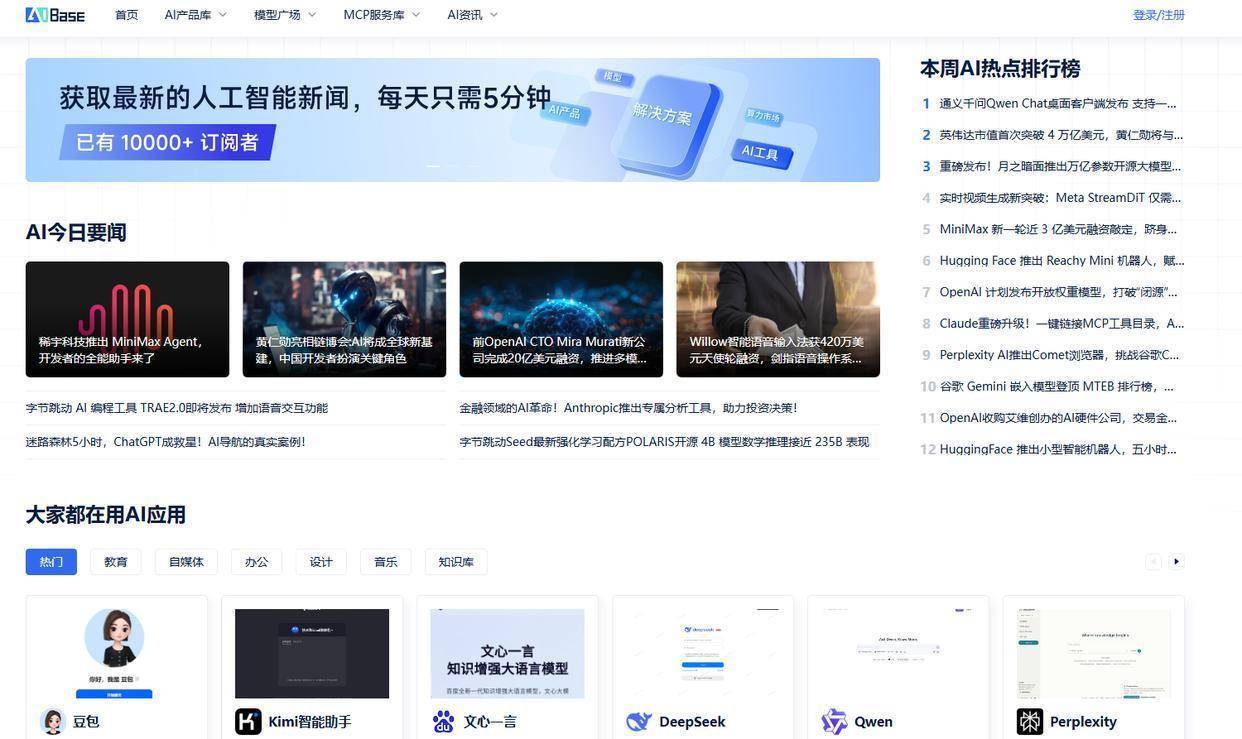Open Willow智能语音输入法 news card
The image size is (1242, 739).
[778, 319]
